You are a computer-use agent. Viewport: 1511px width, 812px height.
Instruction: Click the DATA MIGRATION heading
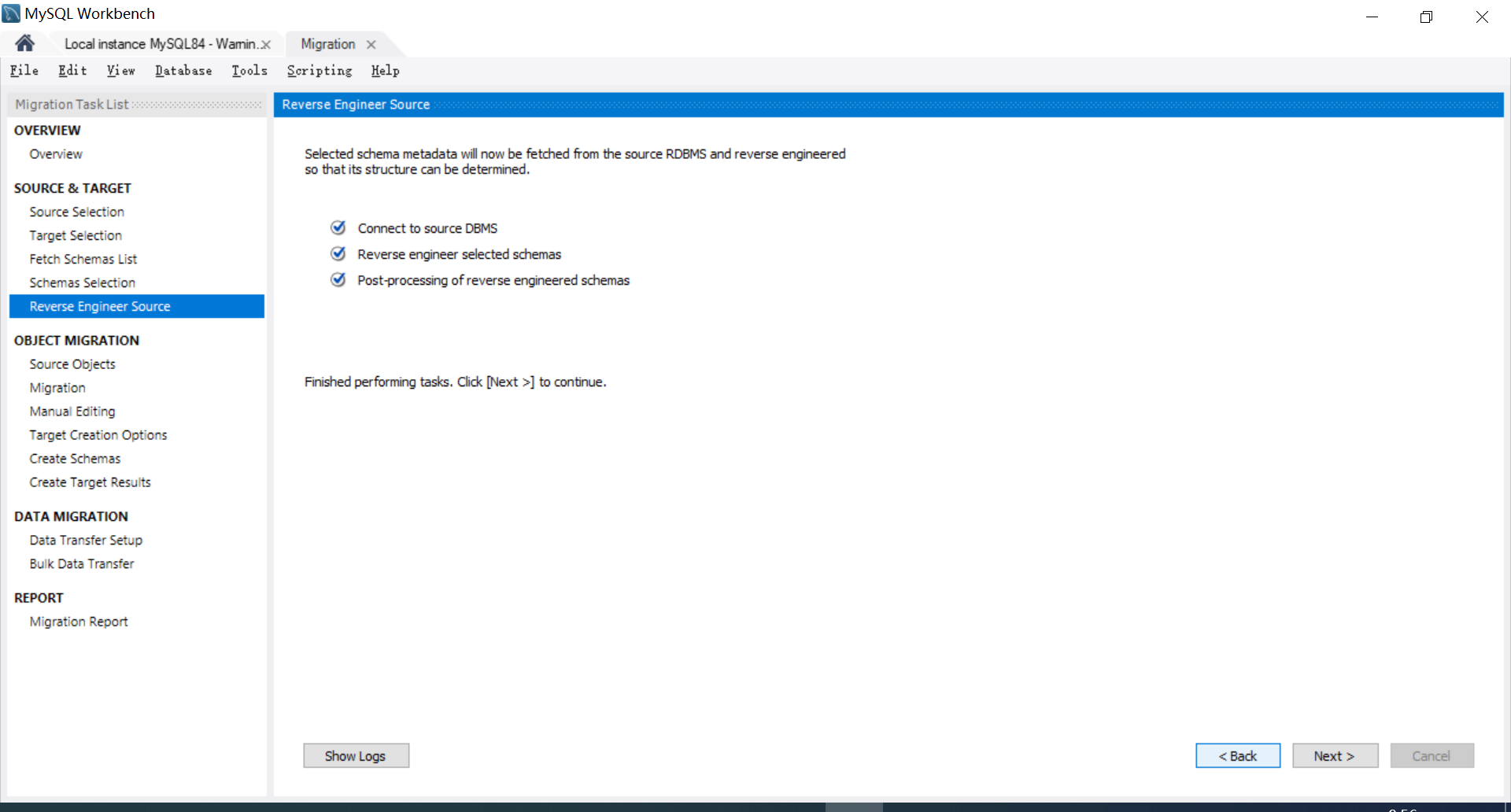71,517
